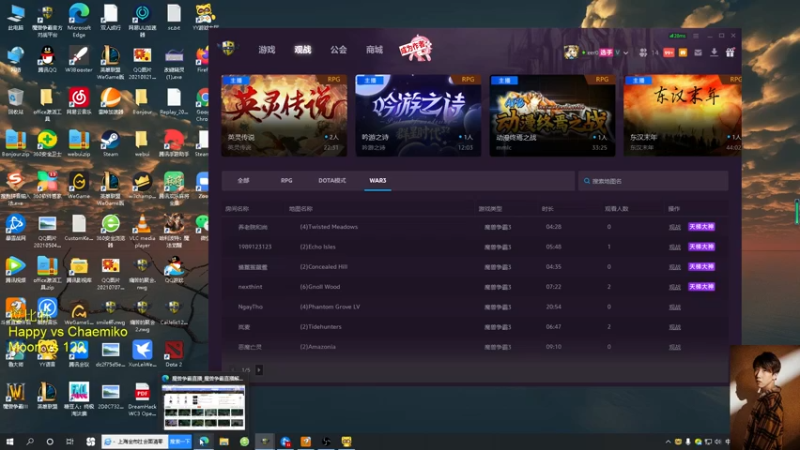This screenshot has height=450, width=800.
Task: Open the 商城 navigation tab
Action: pyautogui.click(x=374, y=49)
